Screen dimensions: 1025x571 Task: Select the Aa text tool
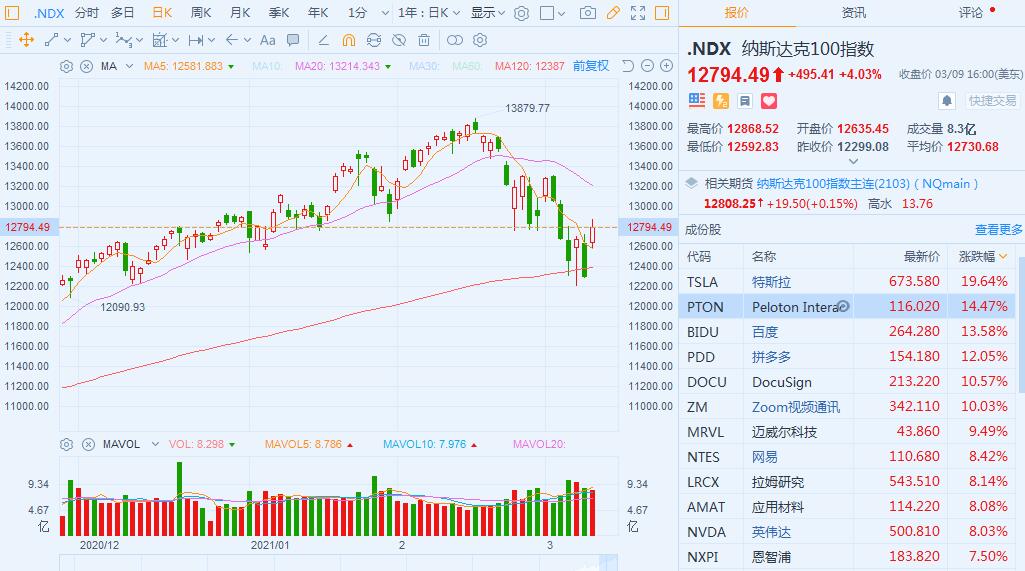tap(267, 41)
